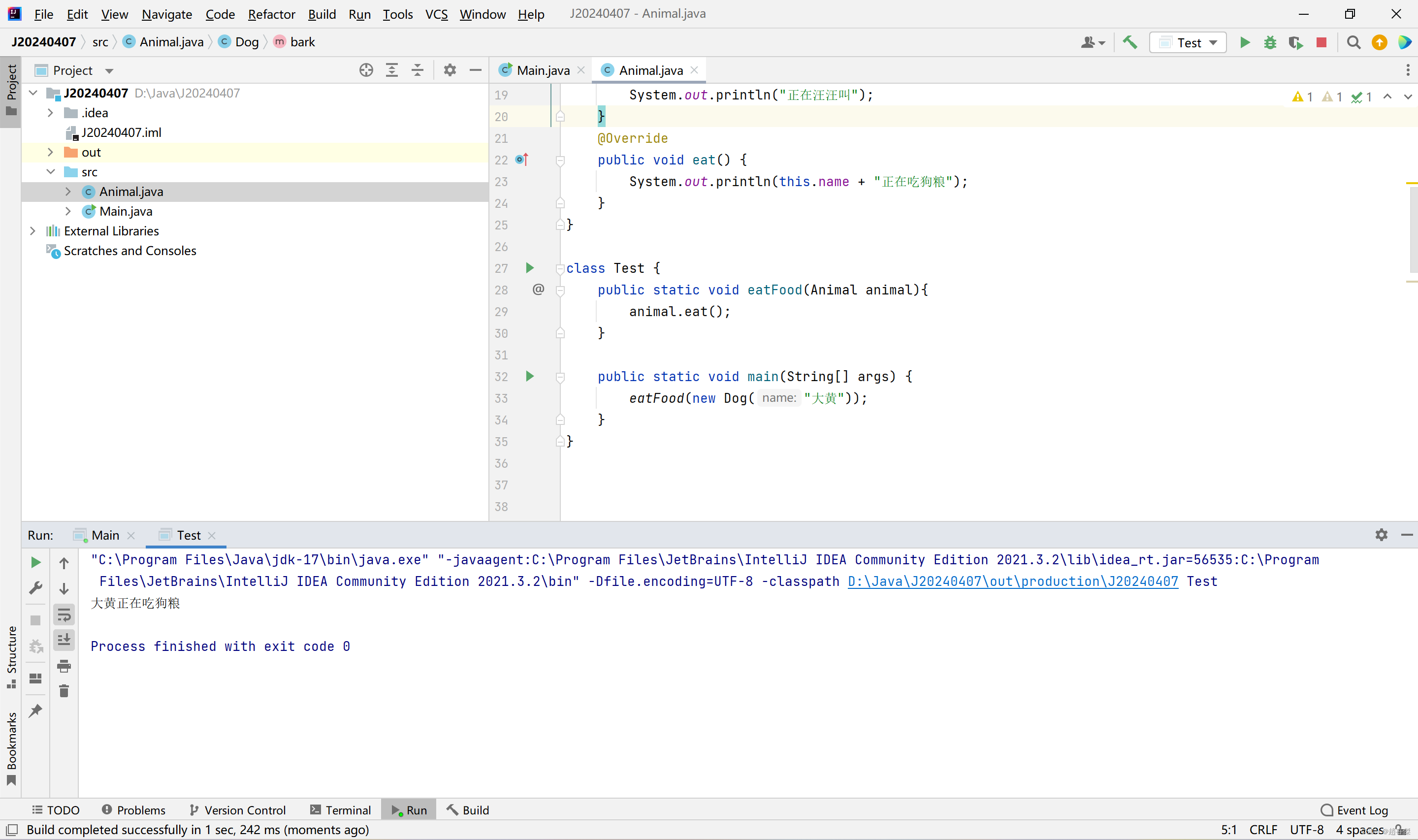Open the classpath output directory link
The width and height of the screenshot is (1418, 840).
[x=1012, y=582]
